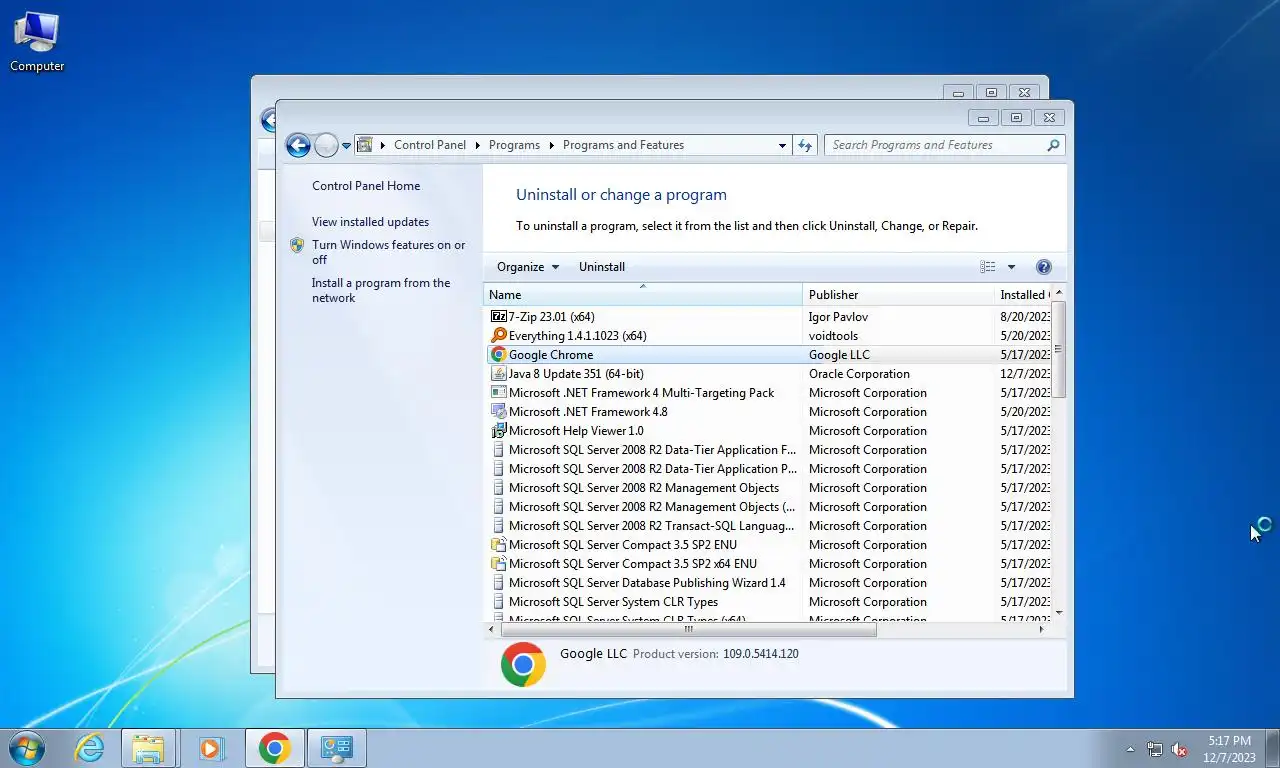Launch Internet Explorer from taskbar
Image resolution: width=1280 pixels, height=768 pixels.
(90, 748)
